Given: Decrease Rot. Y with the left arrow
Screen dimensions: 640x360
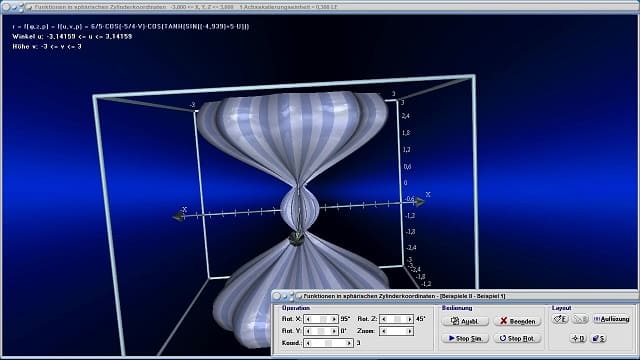Looking at the screenshot, I should (x=308, y=331).
